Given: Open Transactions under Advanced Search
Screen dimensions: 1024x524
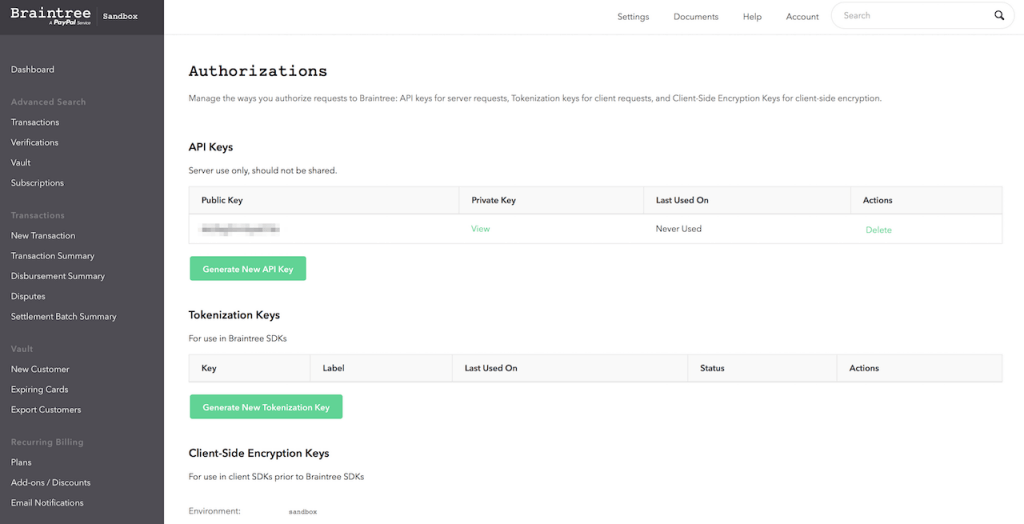Looking at the screenshot, I should (x=35, y=122).
